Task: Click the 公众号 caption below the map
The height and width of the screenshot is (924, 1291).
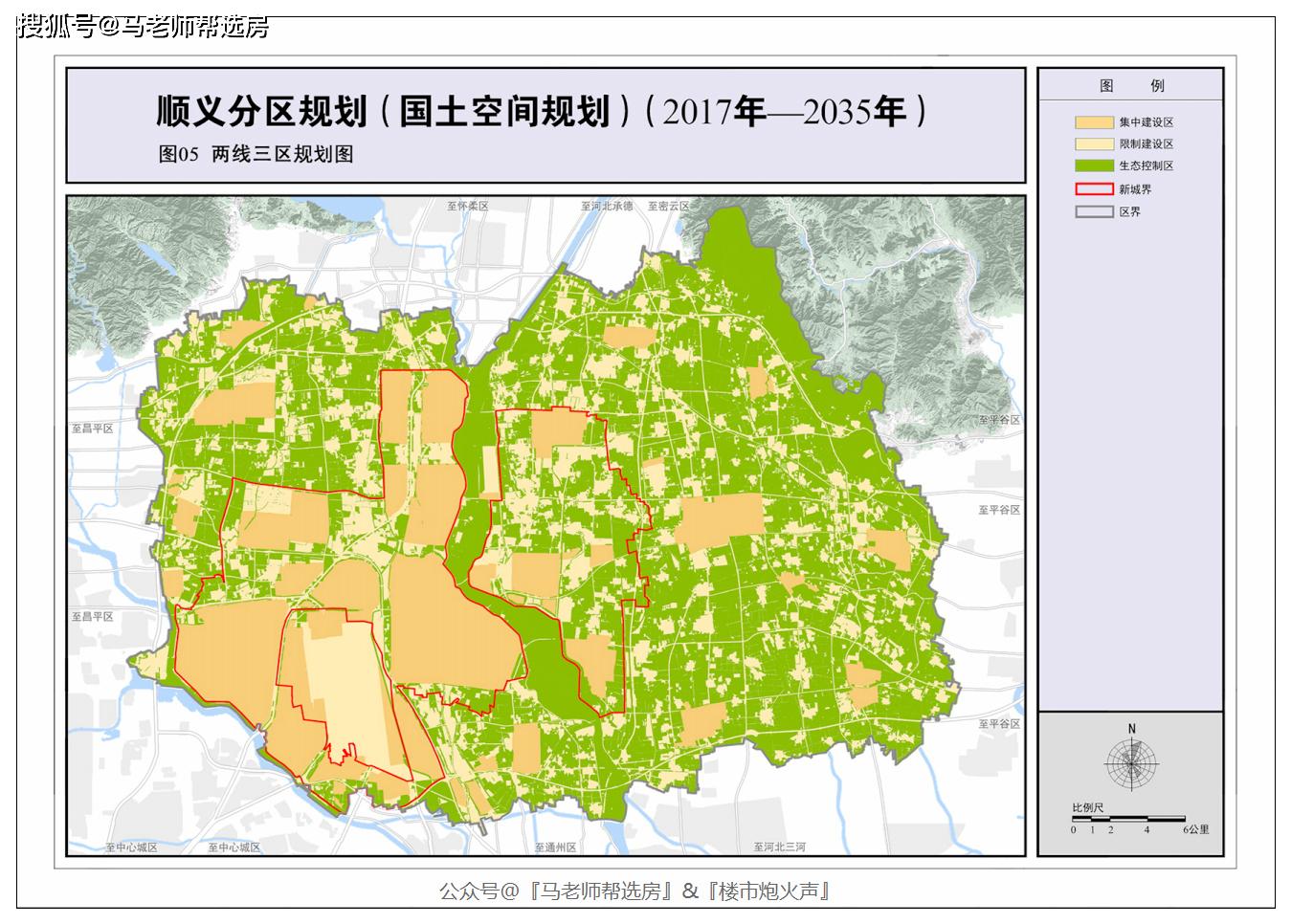Action: coord(635,891)
